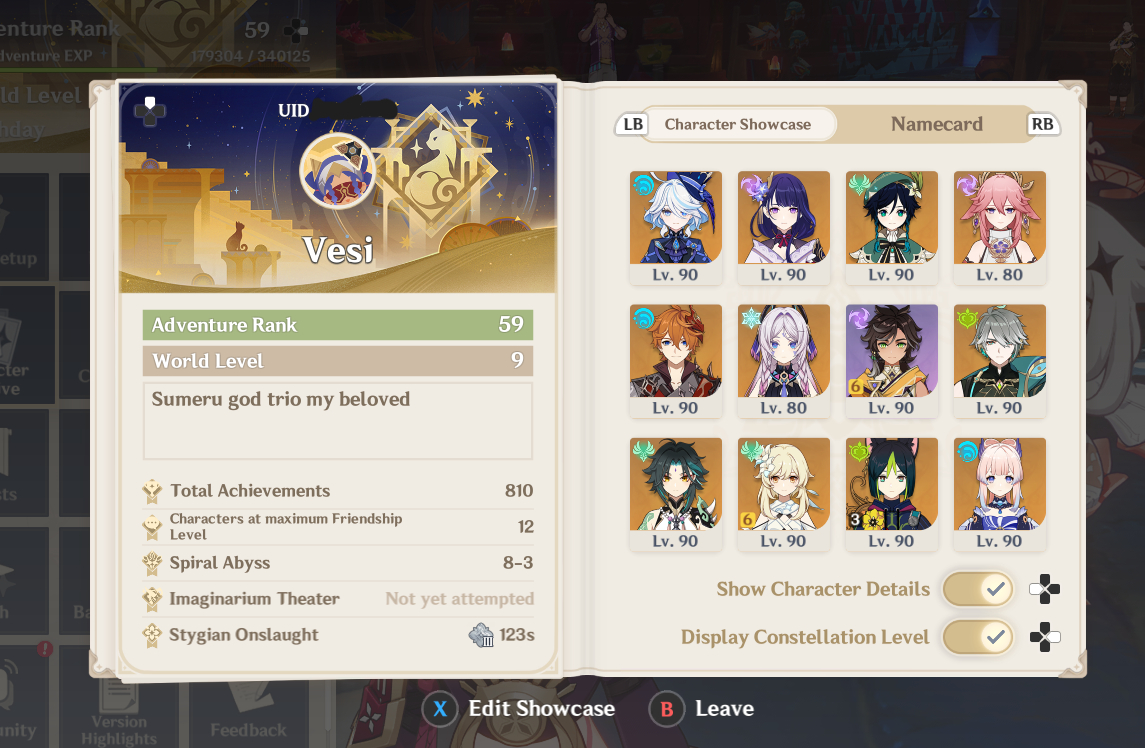Switch to the Namecard tab
The height and width of the screenshot is (748, 1145).
pyautogui.click(x=936, y=124)
